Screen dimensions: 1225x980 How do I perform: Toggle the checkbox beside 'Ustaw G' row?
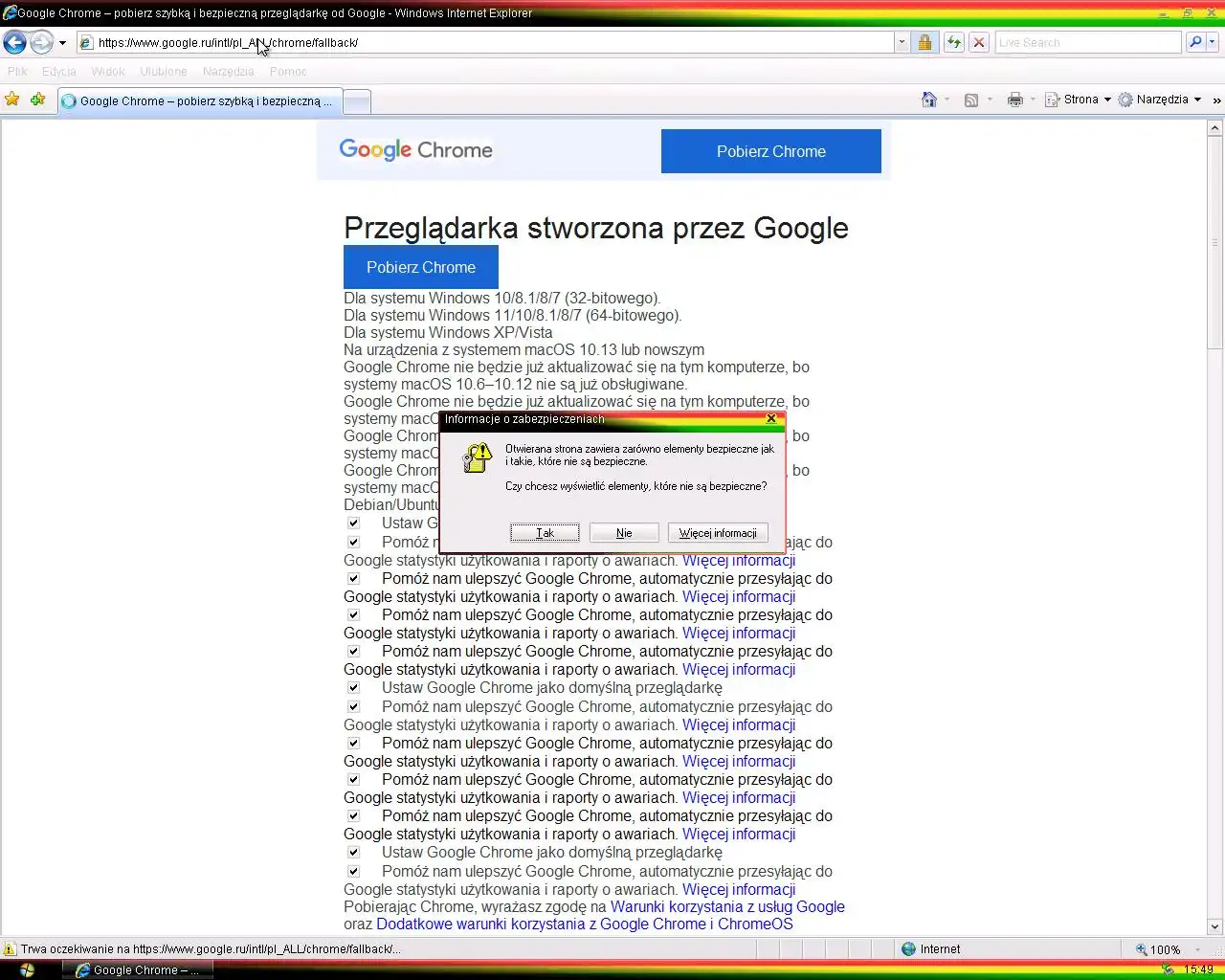353,523
